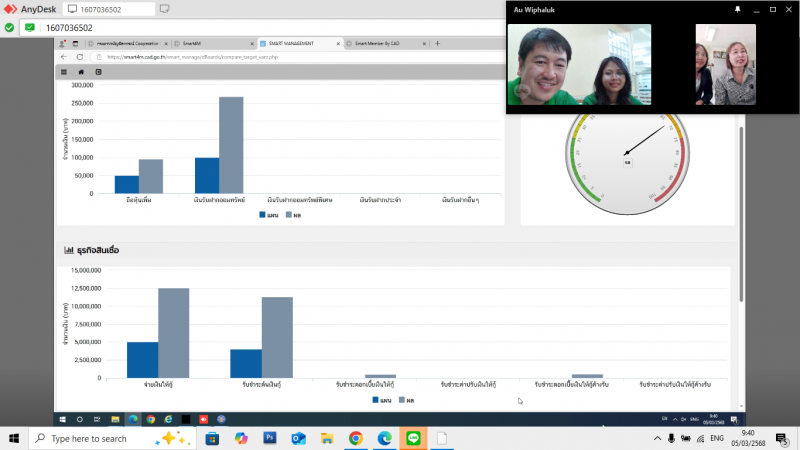
Task: Open LINE from local taskbar
Action: click(413, 438)
